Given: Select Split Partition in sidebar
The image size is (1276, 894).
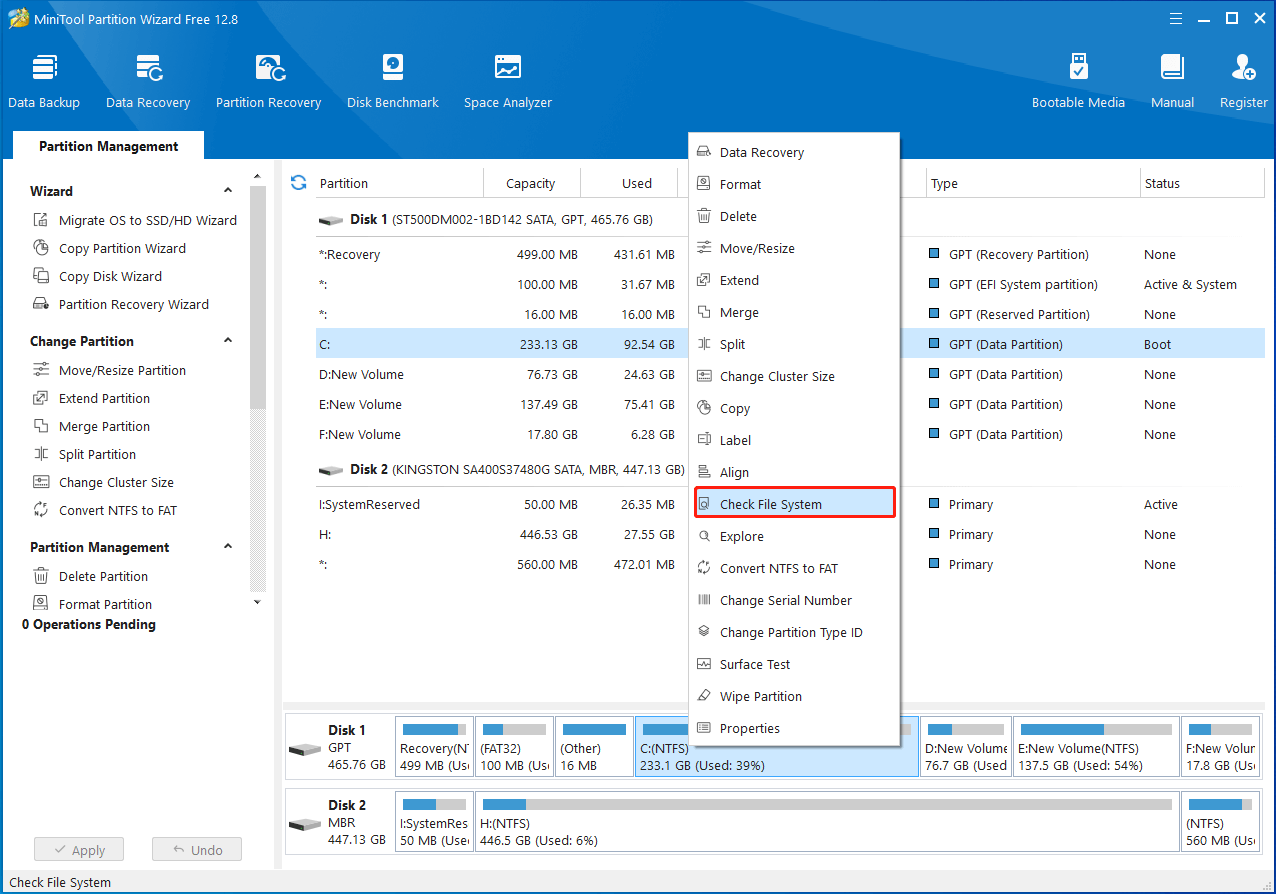Looking at the screenshot, I should click(84, 454).
